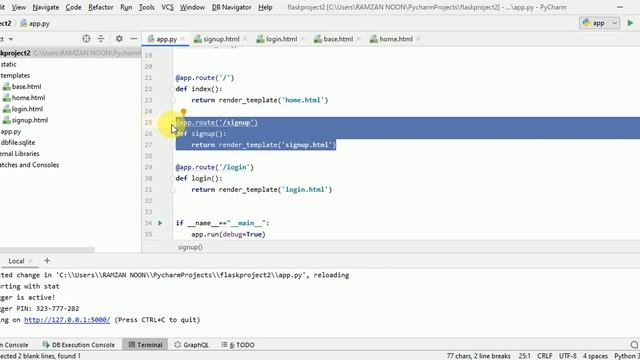Click the signup() breadcrumb below editor
Screen dimensions: 640x360
pyautogui.click(x=190, y=247)
